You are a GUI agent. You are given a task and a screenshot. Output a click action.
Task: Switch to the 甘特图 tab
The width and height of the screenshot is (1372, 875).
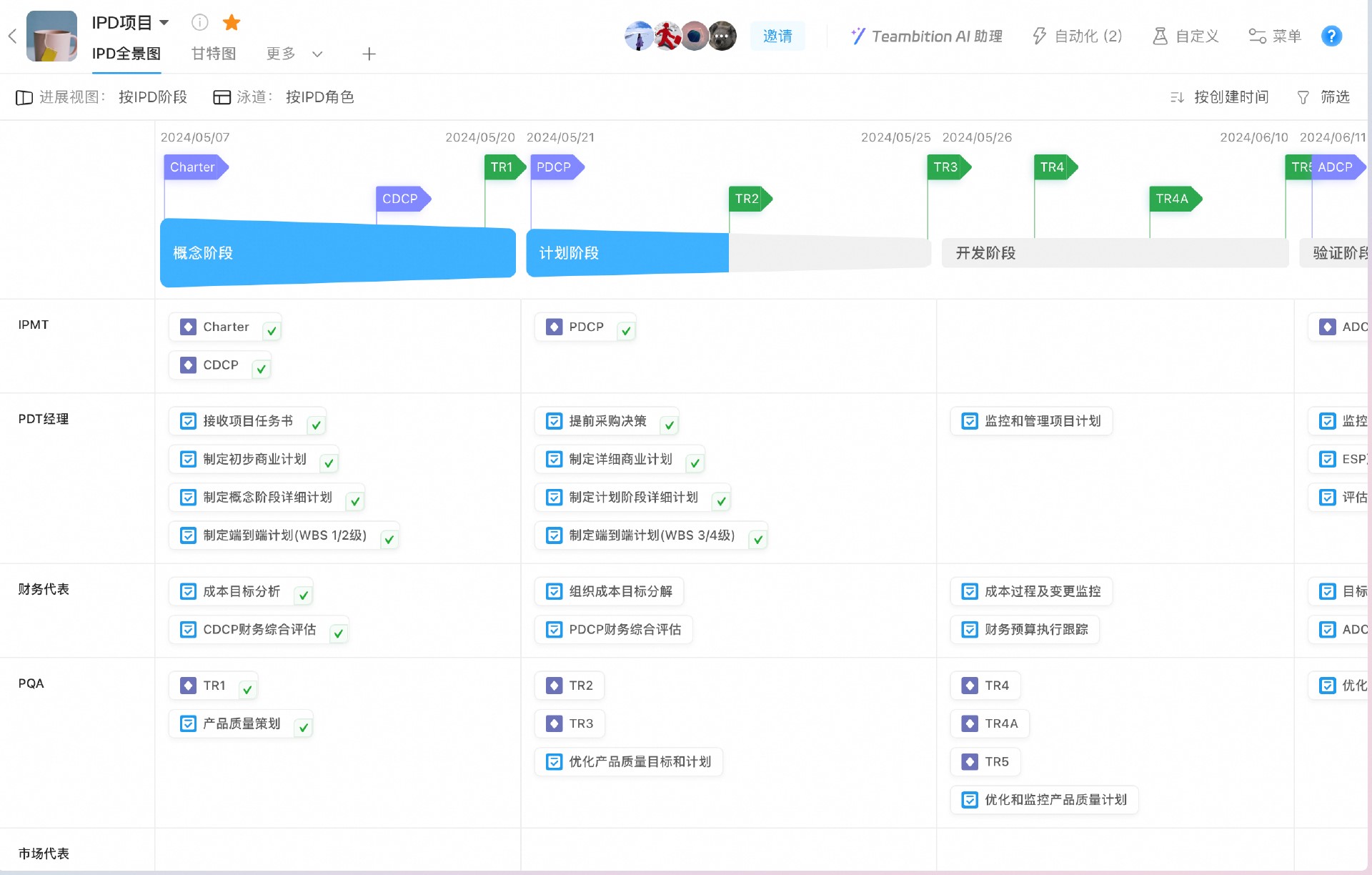coord(214,54)
